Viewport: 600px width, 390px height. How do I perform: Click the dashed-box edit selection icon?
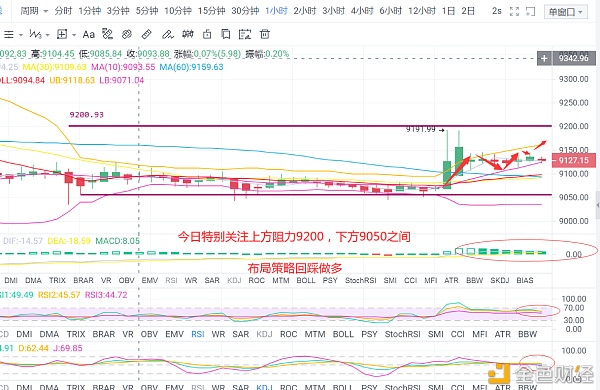click(245, 34)
